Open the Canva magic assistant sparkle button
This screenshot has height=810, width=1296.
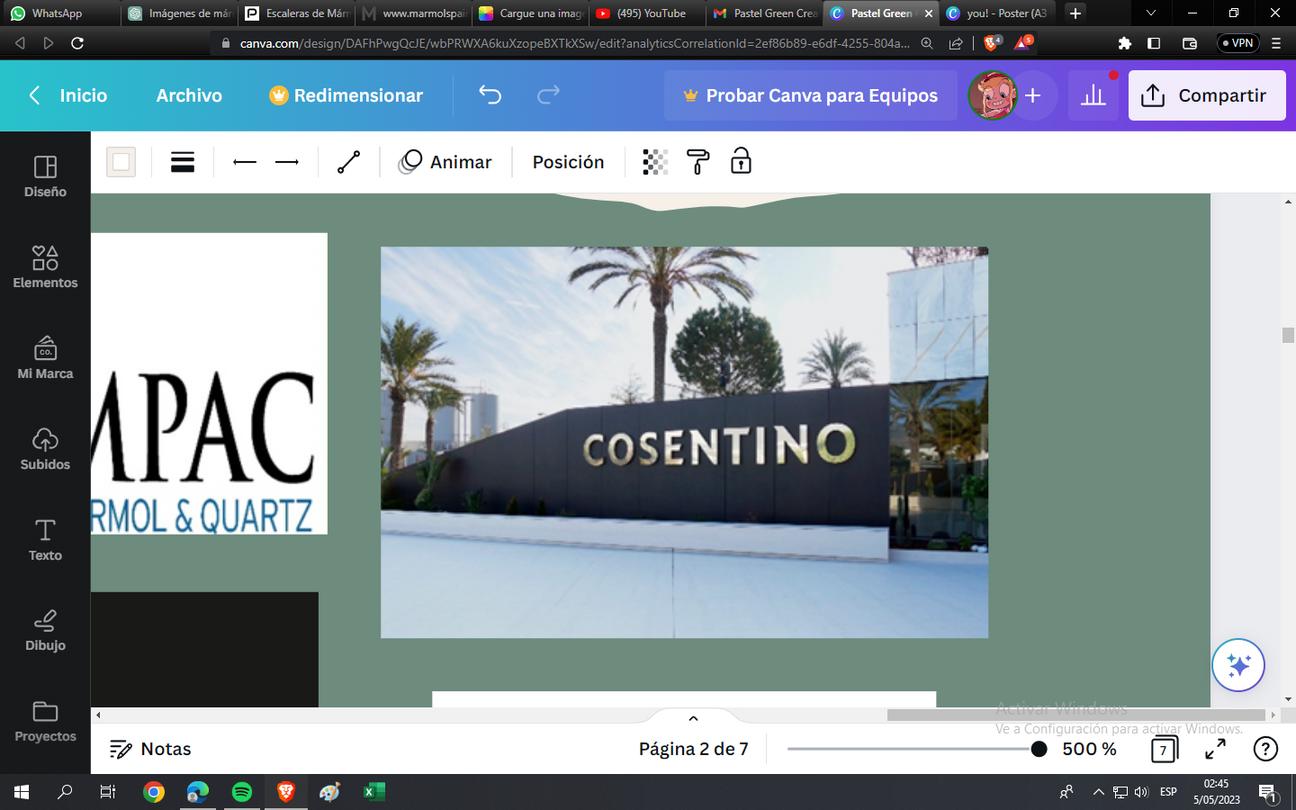click(1238, 665)
